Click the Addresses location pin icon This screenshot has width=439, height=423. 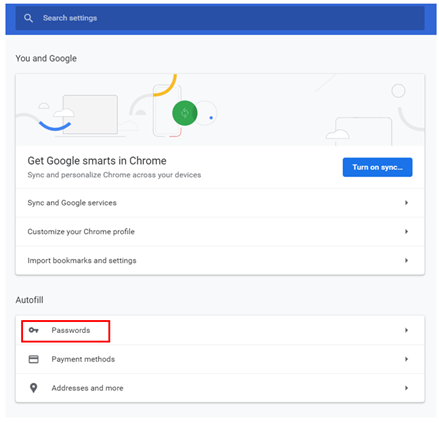(34, 388)
